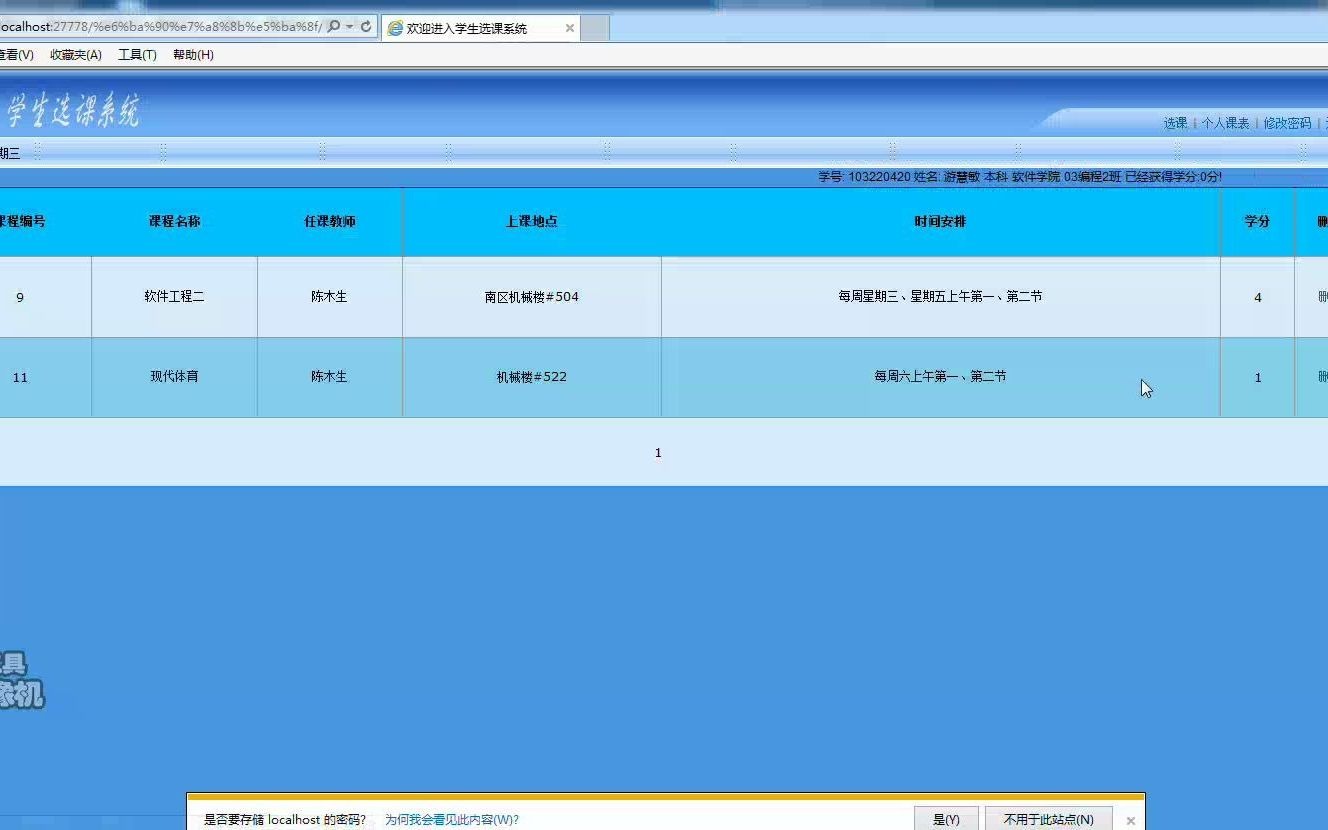The image size is (1328, 830).
Task: Click 陈木生 in the 现代体育 row
Action: pyautogui.click(x=329, y=377)
